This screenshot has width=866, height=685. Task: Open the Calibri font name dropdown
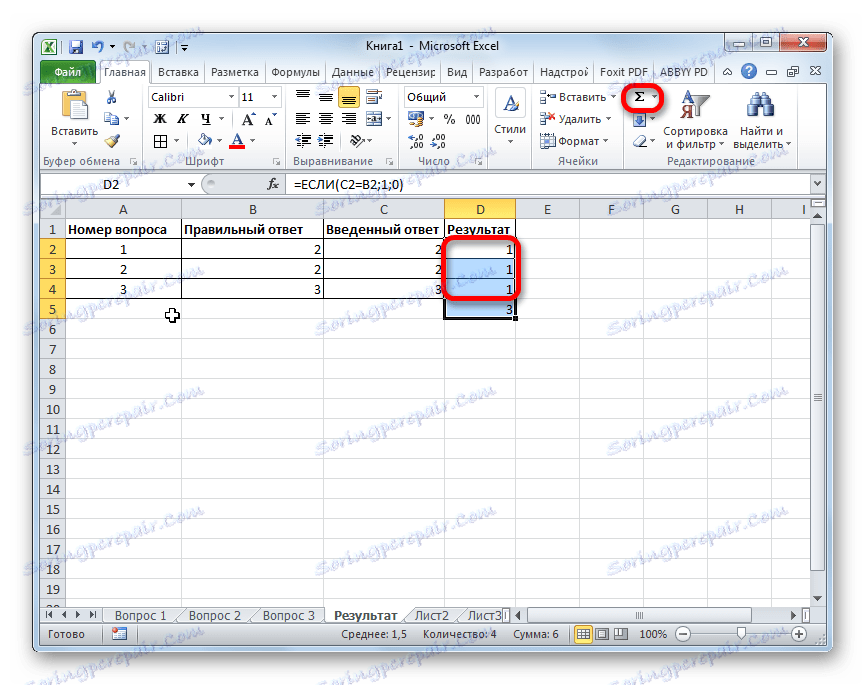[x=231, y=97]
